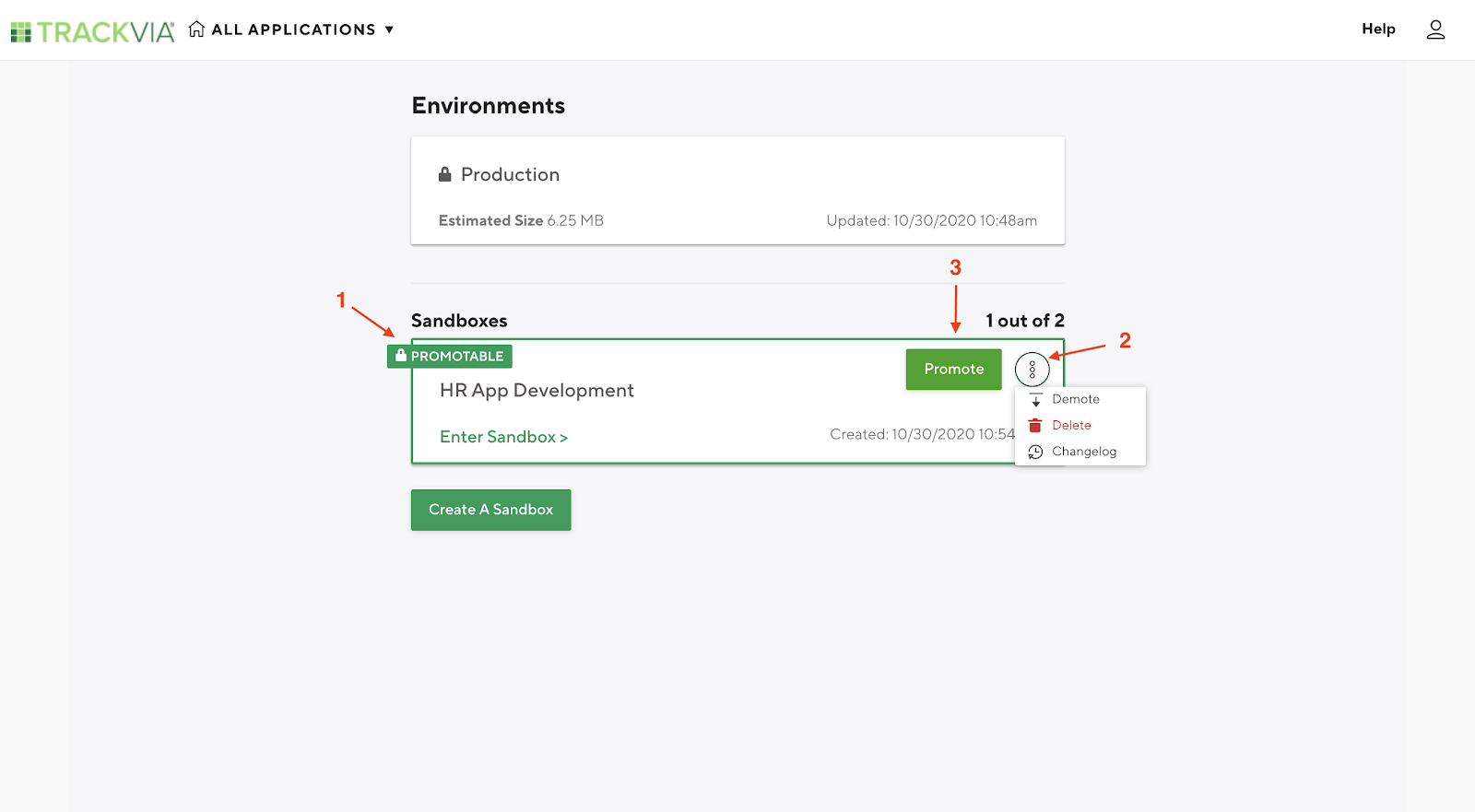Viewport: 1475px width, 812px height.
Task: Click the Create A Sandbox button
Action: click(x=490, y=510)
